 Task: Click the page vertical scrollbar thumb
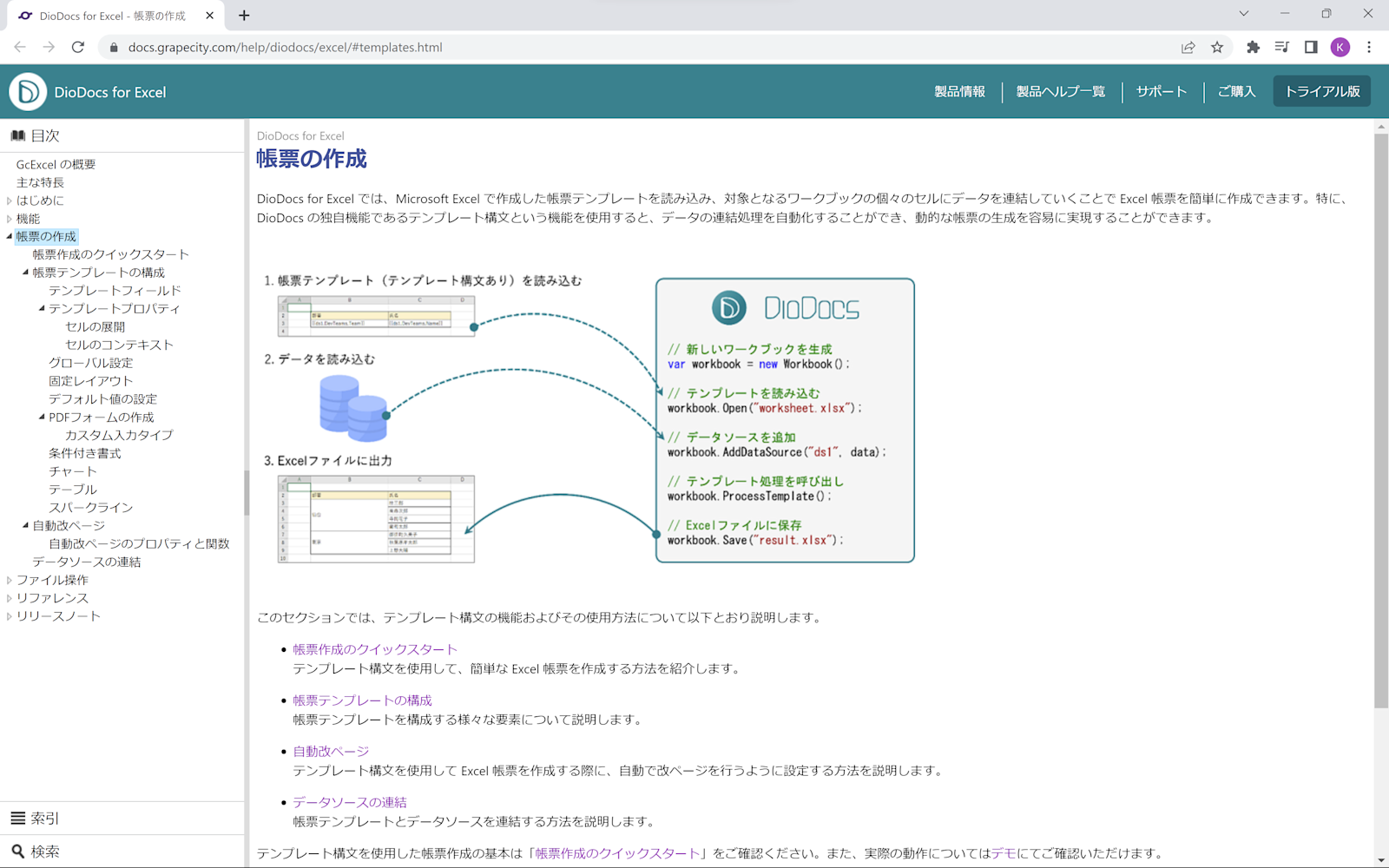tap(1381, 421)
